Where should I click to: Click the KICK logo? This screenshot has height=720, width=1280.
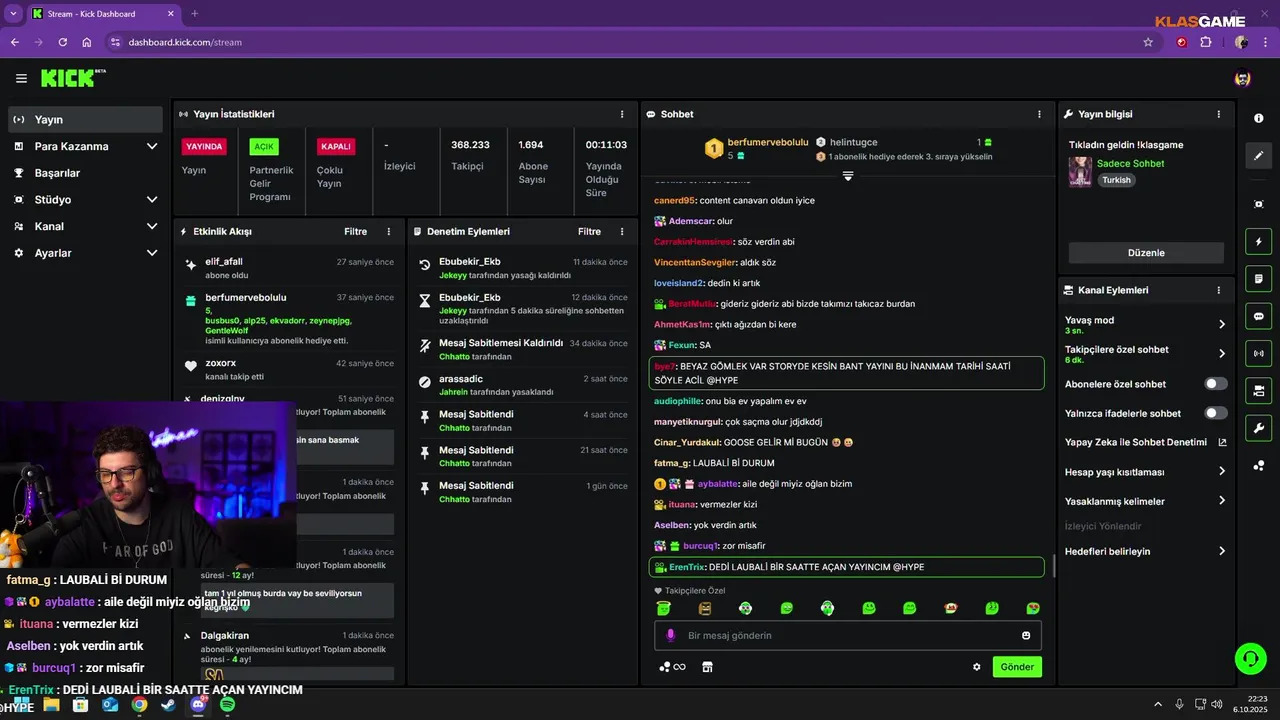[x=73, y=78]
